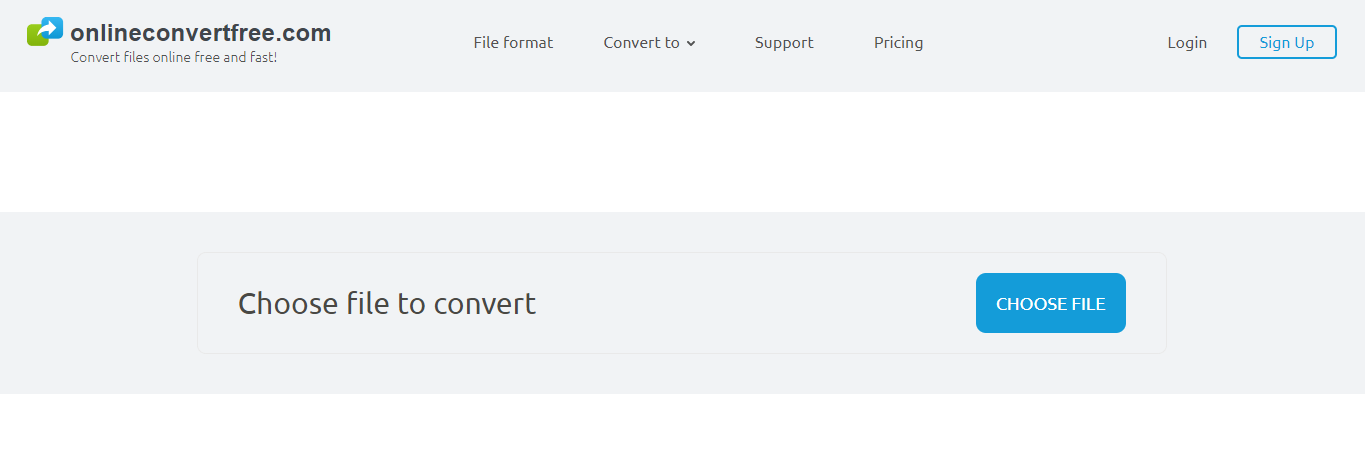1365x461 pixels.
Task: Click the white blank area above the upload section
Action: click(x=682, y=152)
